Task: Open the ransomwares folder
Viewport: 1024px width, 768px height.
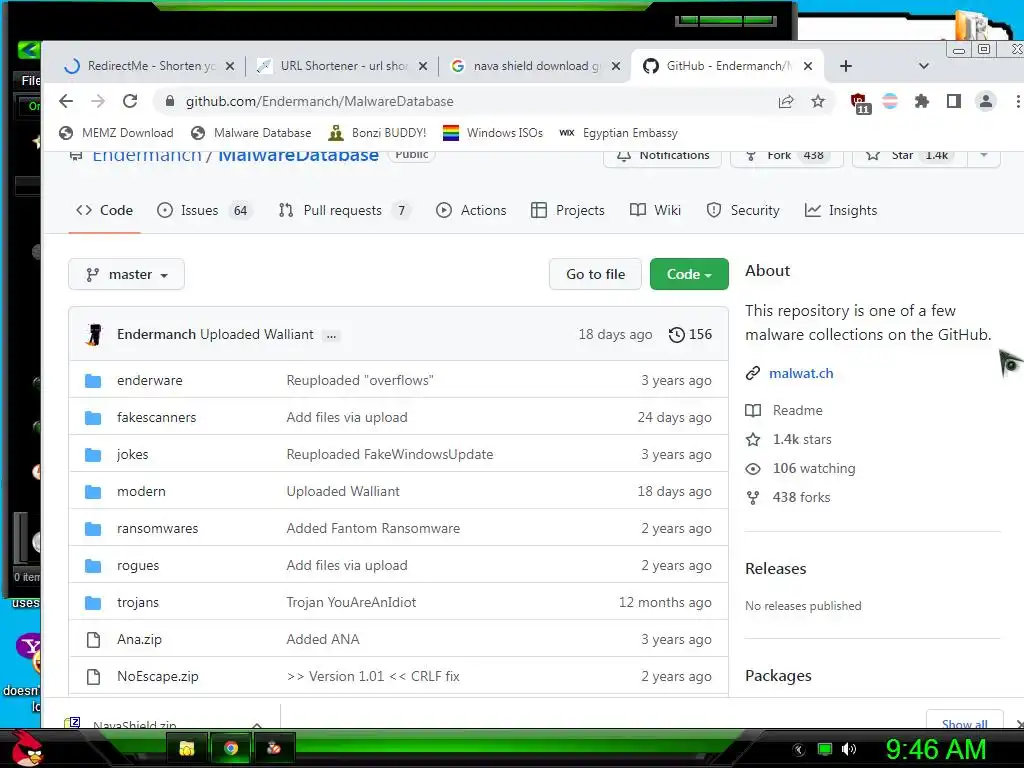Action: tap(157, 528)
